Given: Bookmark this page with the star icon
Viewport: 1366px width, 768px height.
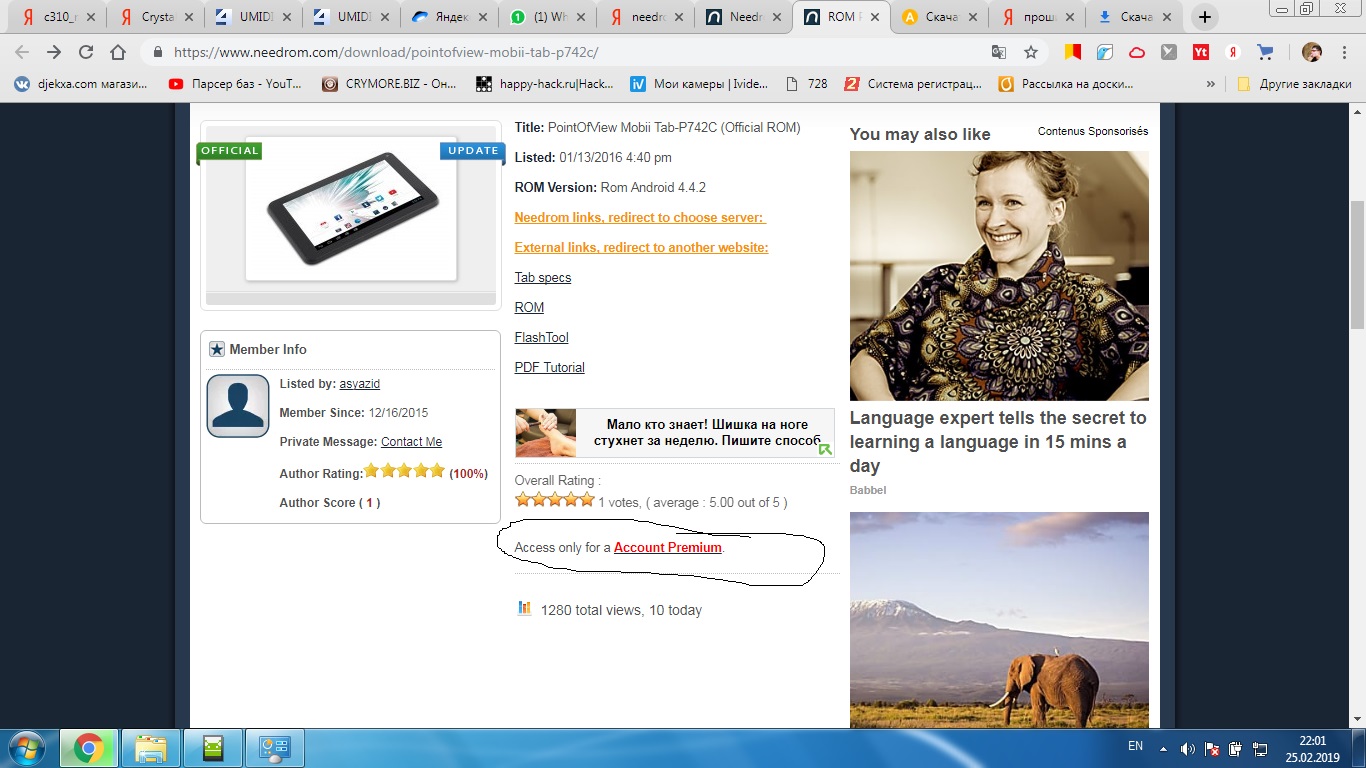Looking at the screenshot, I should click(1031, 52).
